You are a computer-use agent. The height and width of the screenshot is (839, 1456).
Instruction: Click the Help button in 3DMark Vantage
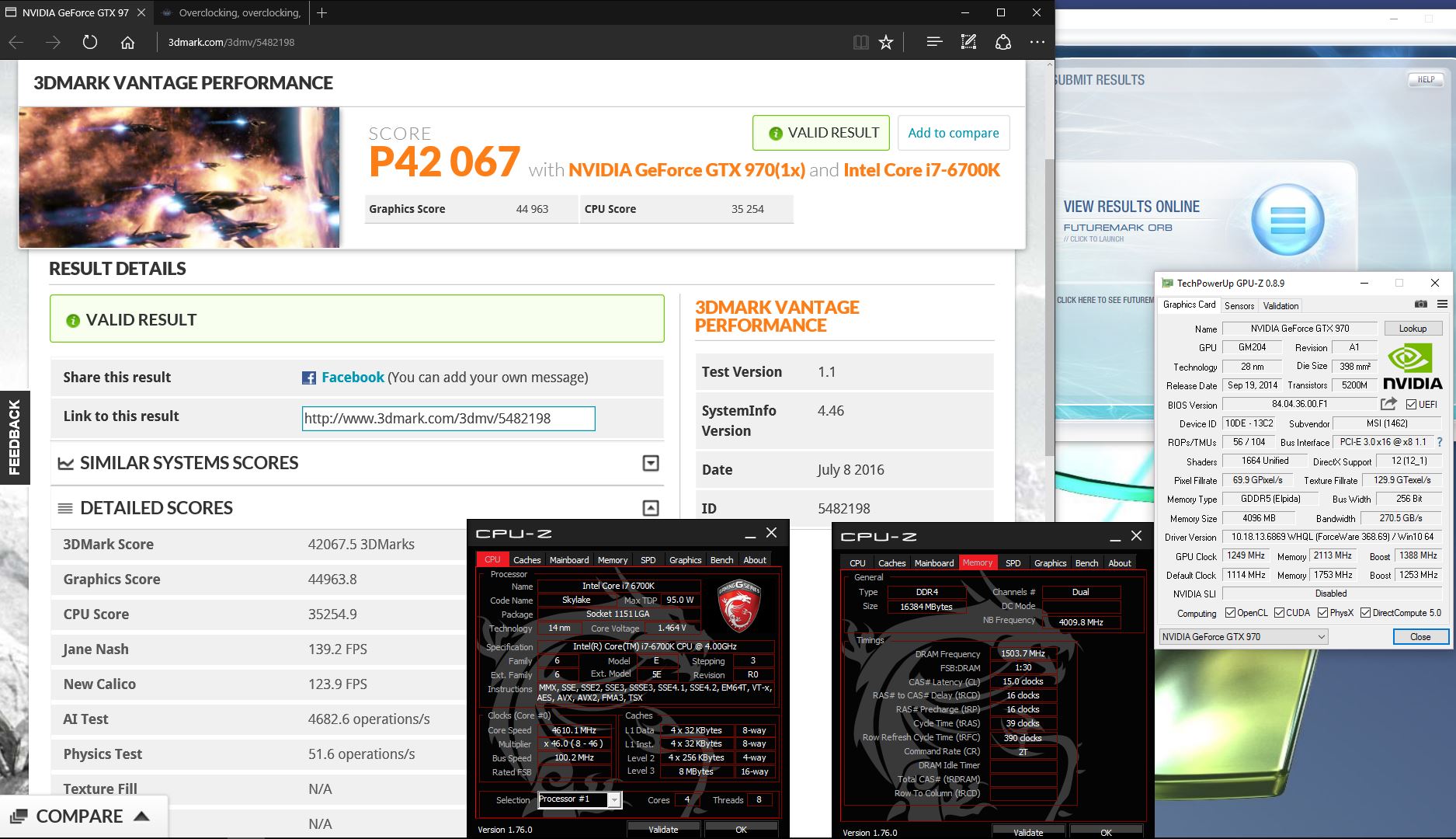1426,79
